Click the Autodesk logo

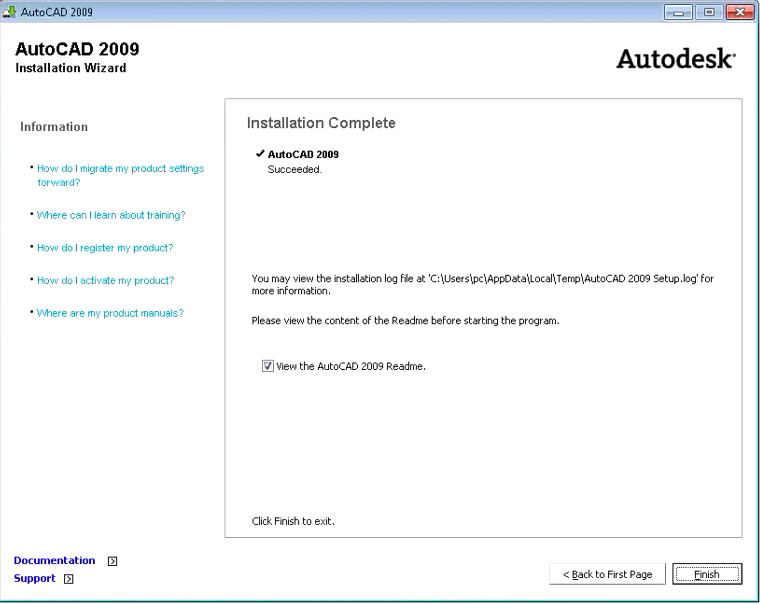pyautogui.click(x=676, y=59)
